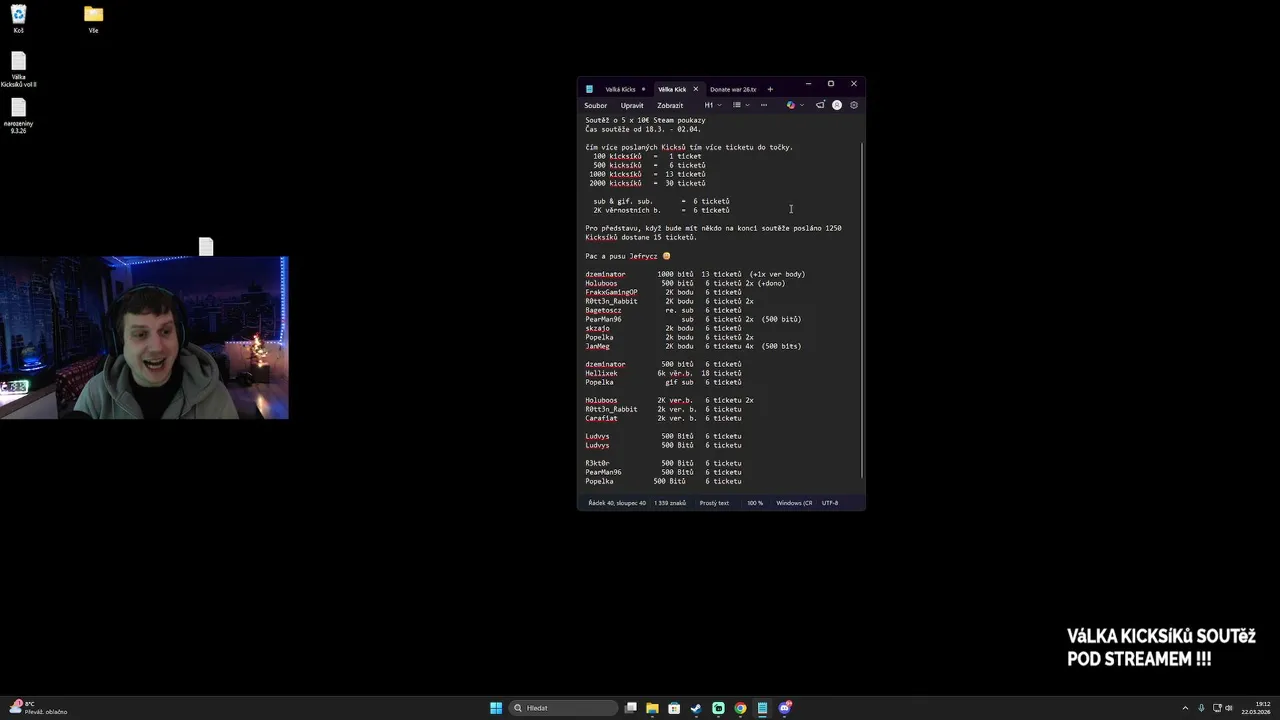Viewport: 1280px width, 720px height.
Task: Open the green Streamlabs taskbar icon
Action: tap(718, 708)
